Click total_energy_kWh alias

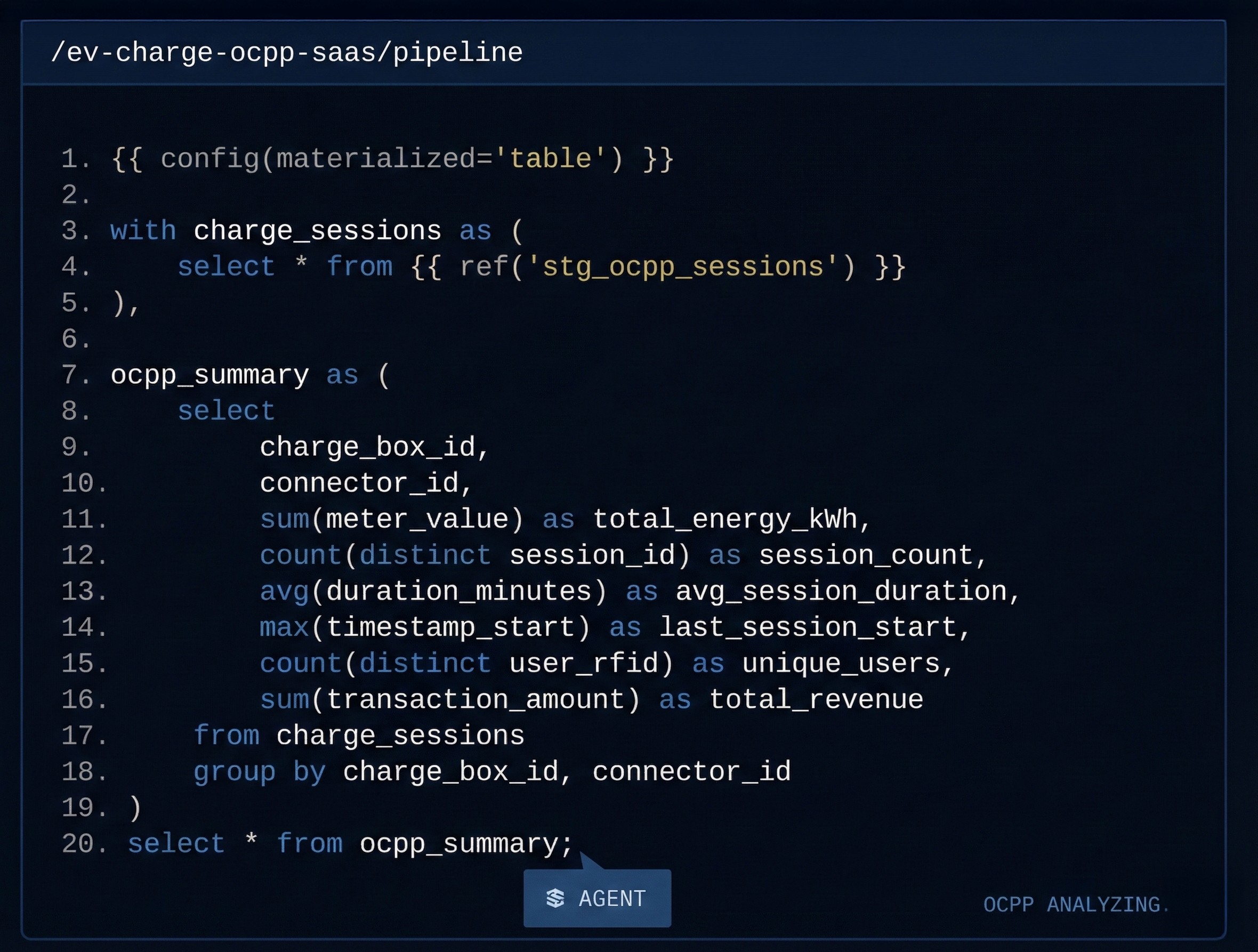pyautogui.click(x=724, y=519)
